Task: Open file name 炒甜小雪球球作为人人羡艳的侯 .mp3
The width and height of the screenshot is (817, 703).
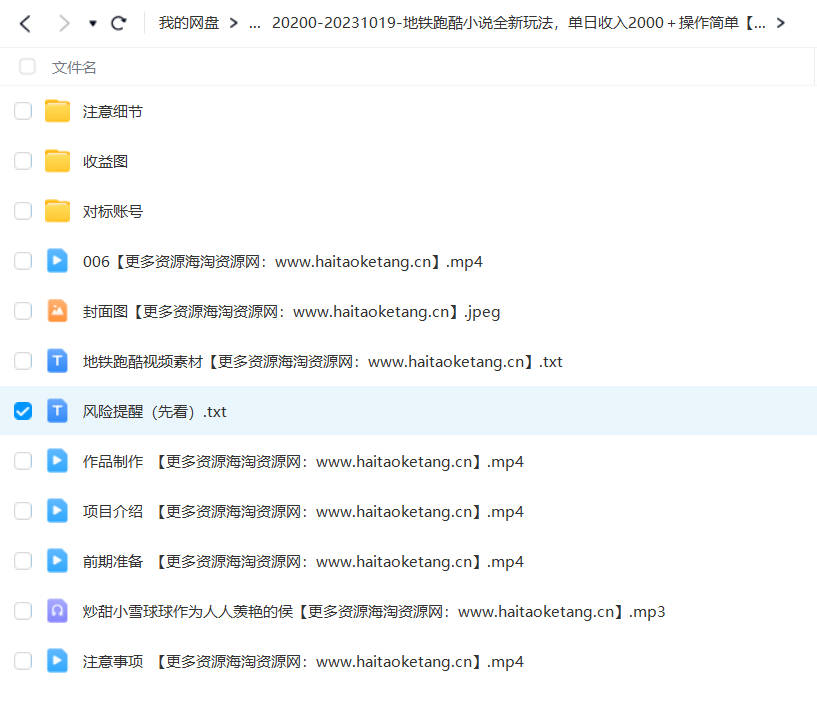Action: click(x=374, y=612)
